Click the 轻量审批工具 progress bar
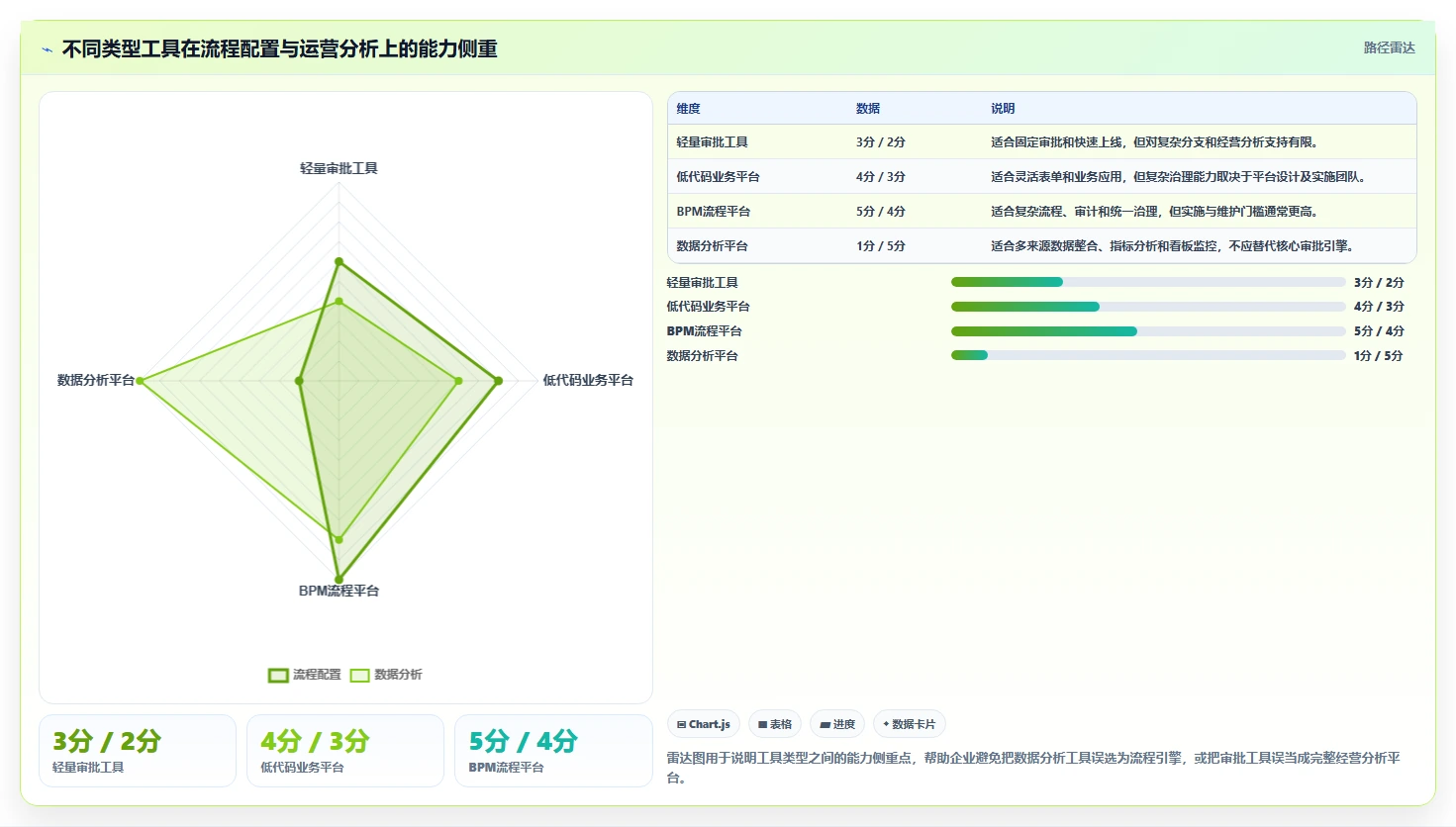Viewport: 1456px width, 827px height. coord(1148,282)
